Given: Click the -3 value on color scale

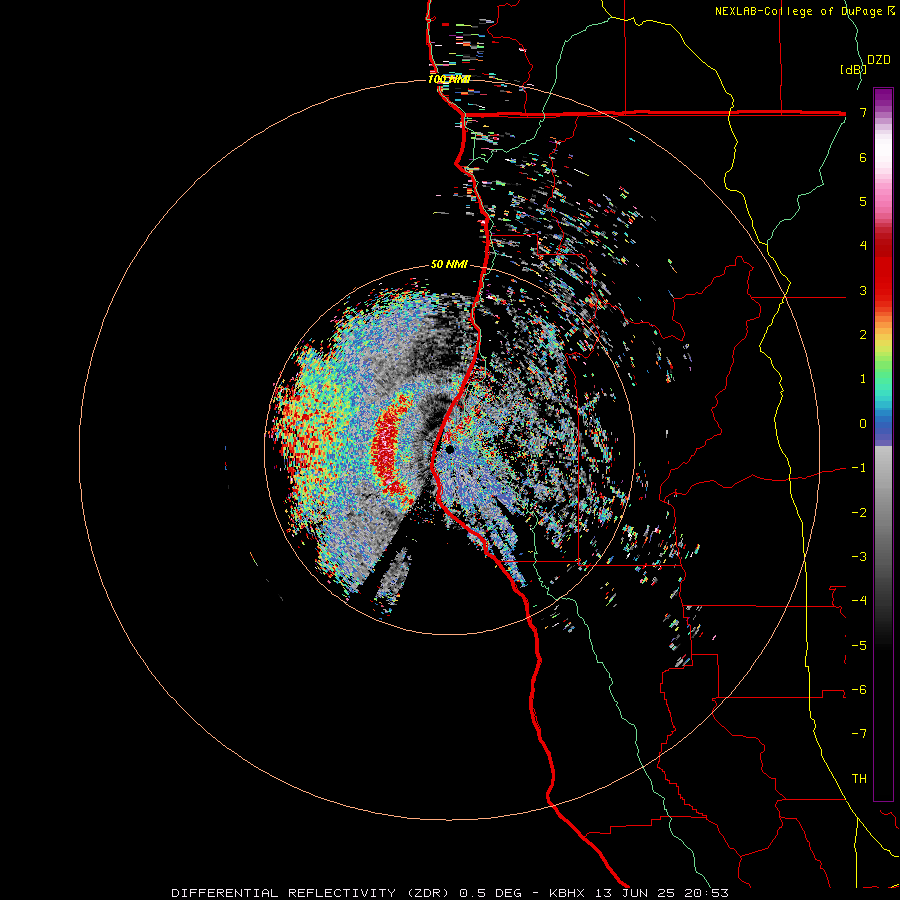Looking at the screenshot, I should point(859,557).
